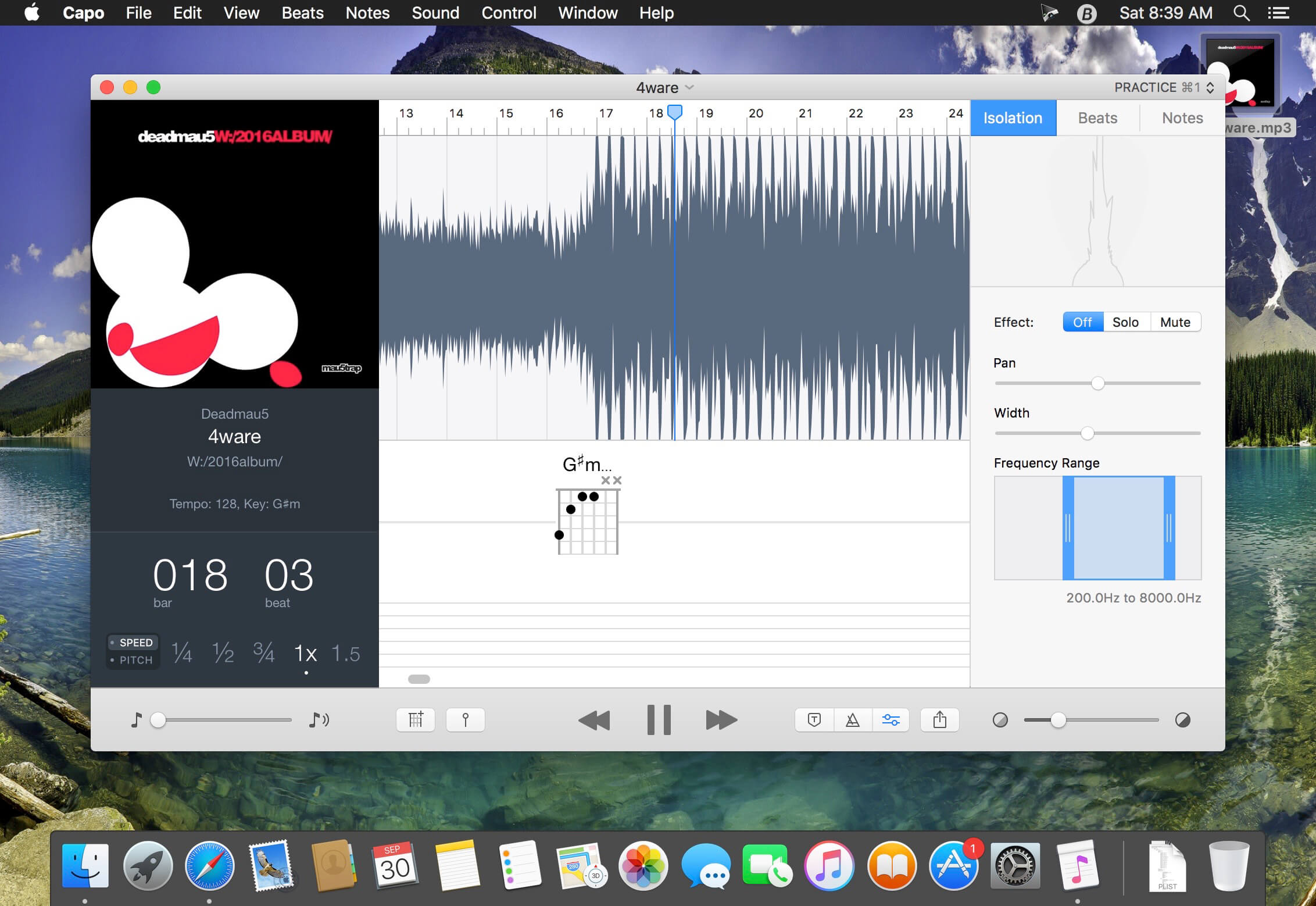1316x906 pixels.
Task: Select the 1x playback speed
Action: click(305, 654)
